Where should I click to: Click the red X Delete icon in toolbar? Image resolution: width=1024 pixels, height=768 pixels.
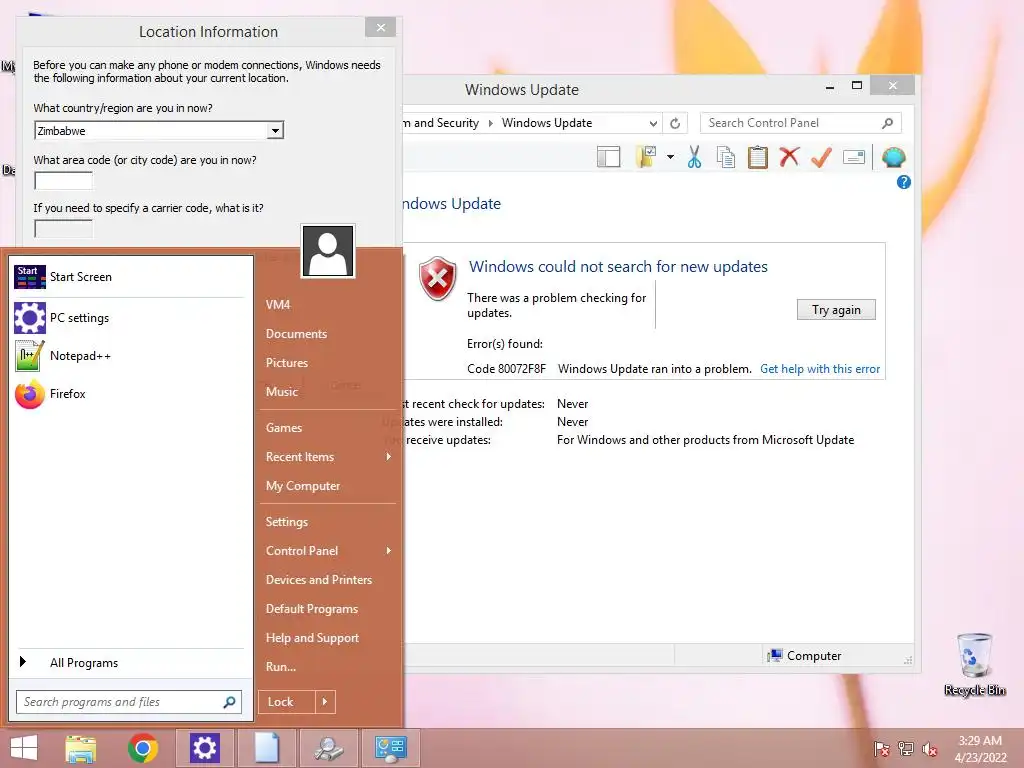[789, 157]
